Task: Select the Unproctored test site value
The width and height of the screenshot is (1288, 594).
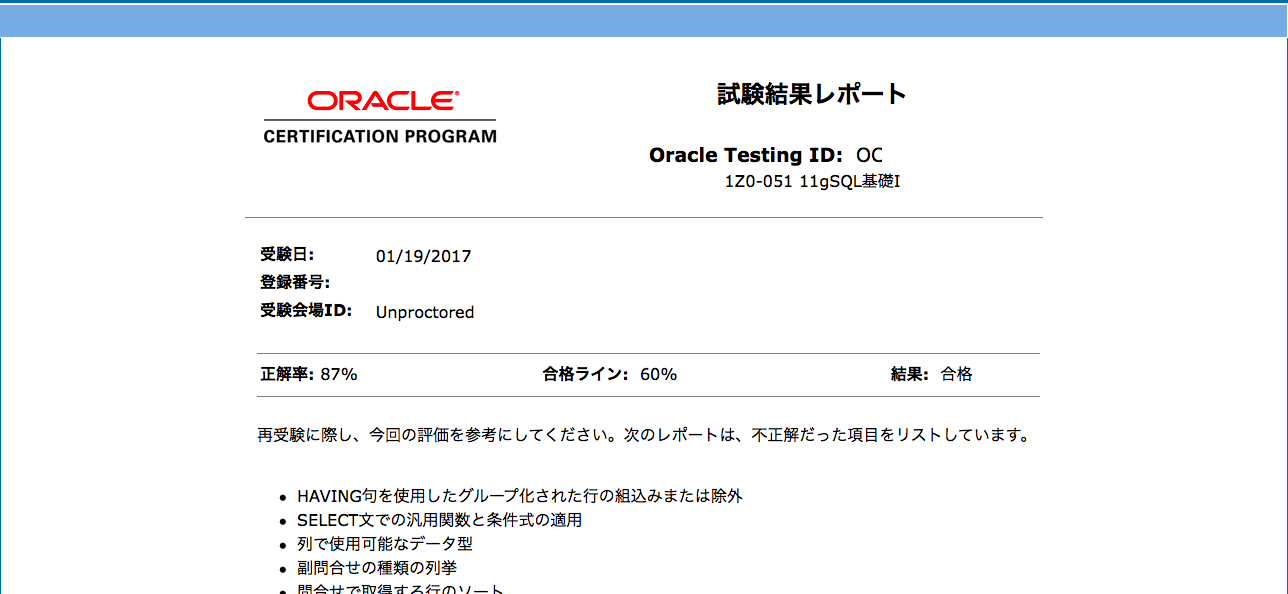Action: coord(425,312)
